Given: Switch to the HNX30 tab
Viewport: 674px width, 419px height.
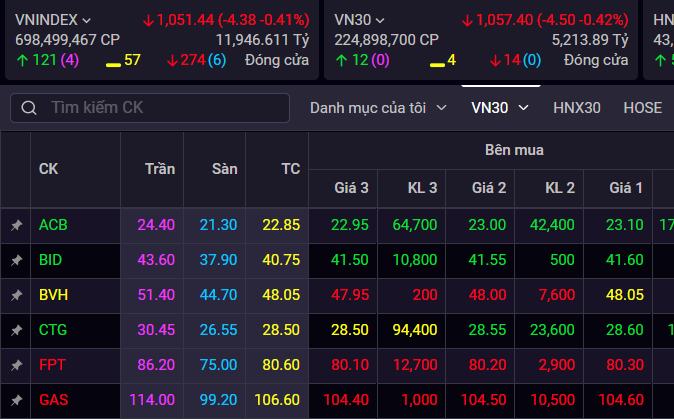Looking at the screenshot, I should (x=576, y=108).
